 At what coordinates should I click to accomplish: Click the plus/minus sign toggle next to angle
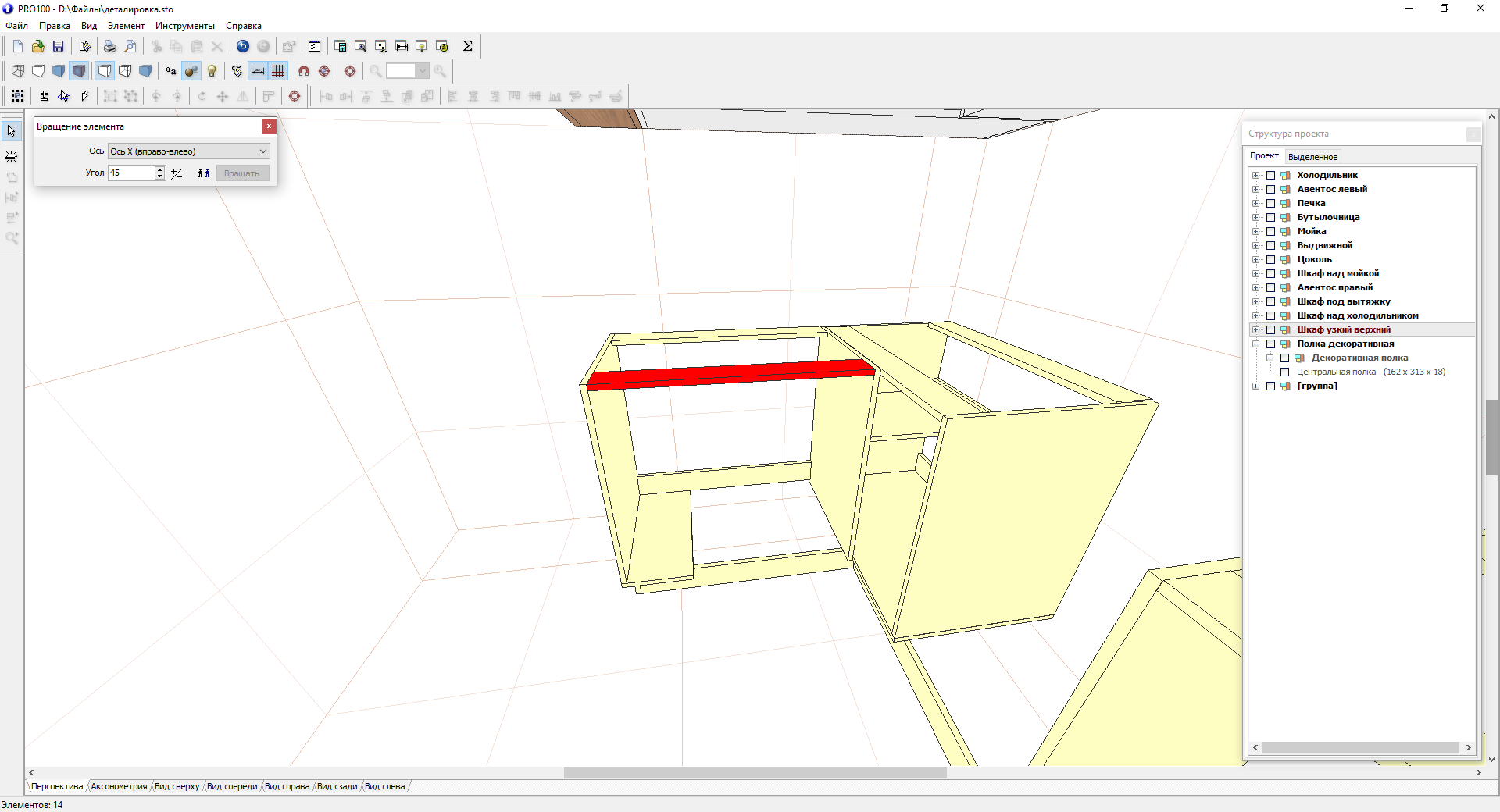click(177, 173)
